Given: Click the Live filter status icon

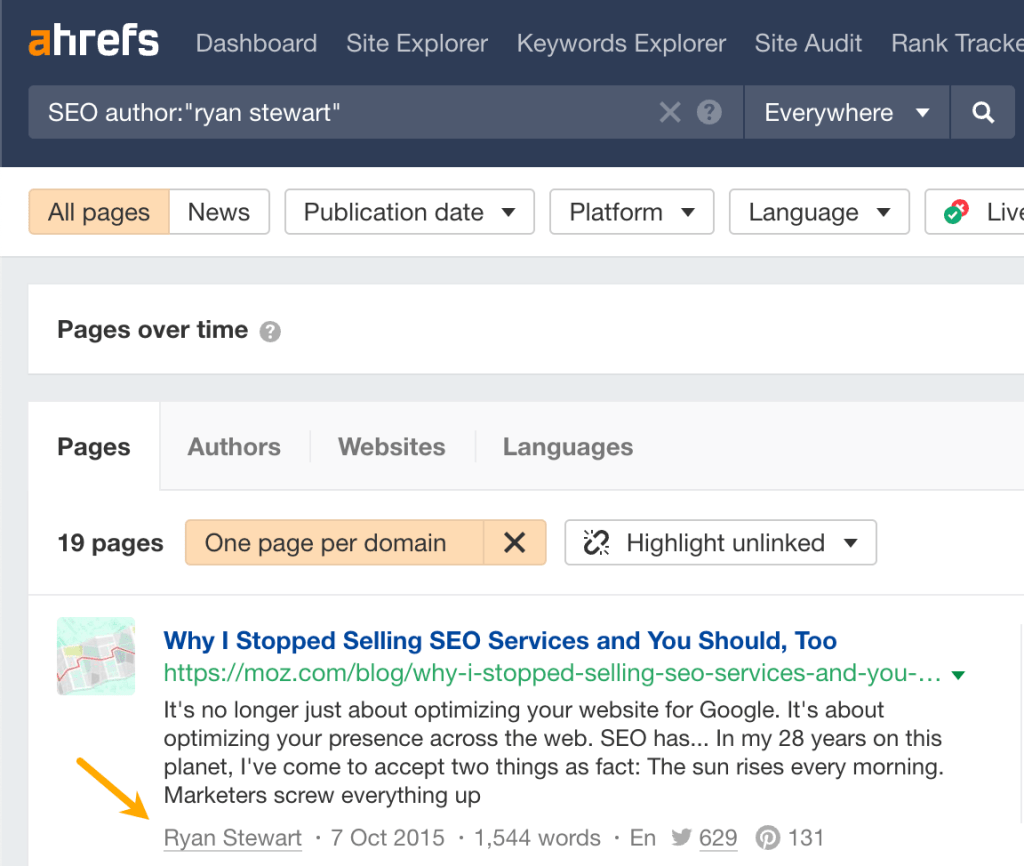Looking at the screenshot, I should pyautogui.click(x=959, y=211).
